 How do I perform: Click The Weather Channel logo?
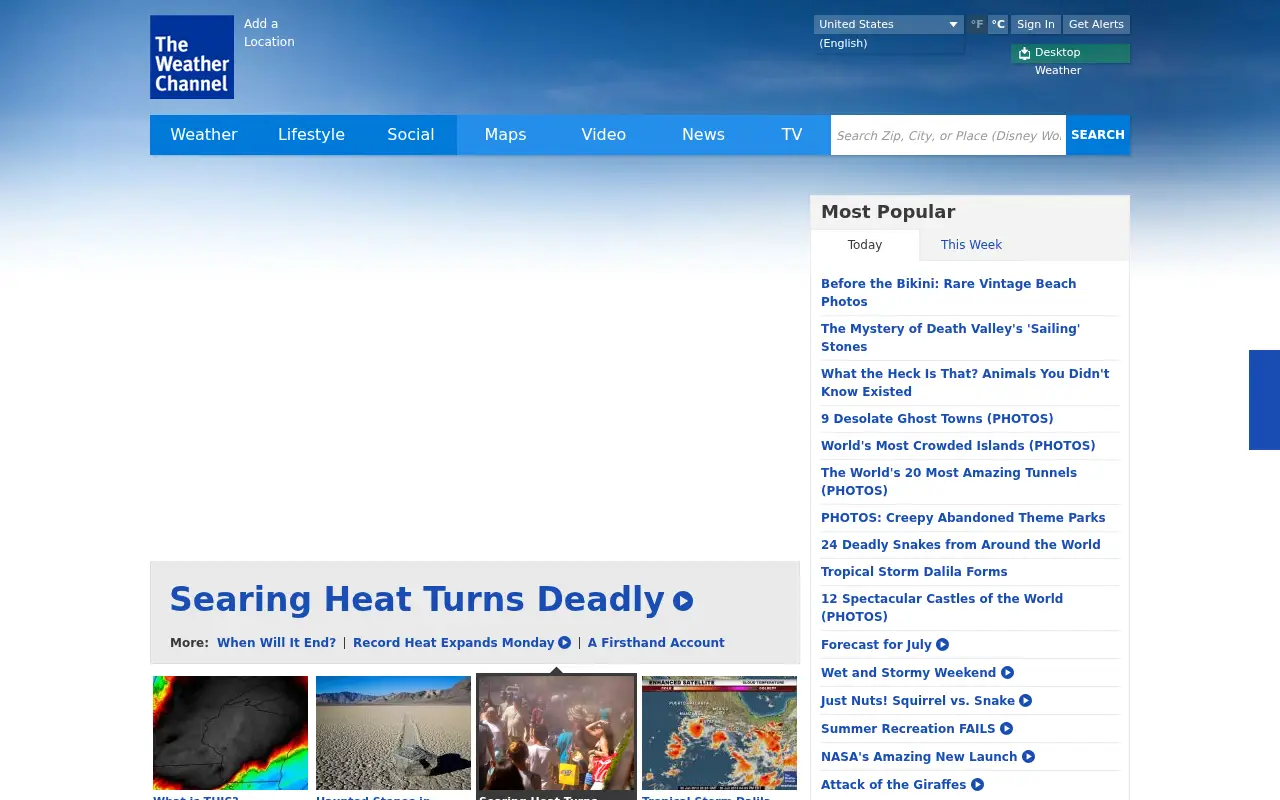pos(192,57)
